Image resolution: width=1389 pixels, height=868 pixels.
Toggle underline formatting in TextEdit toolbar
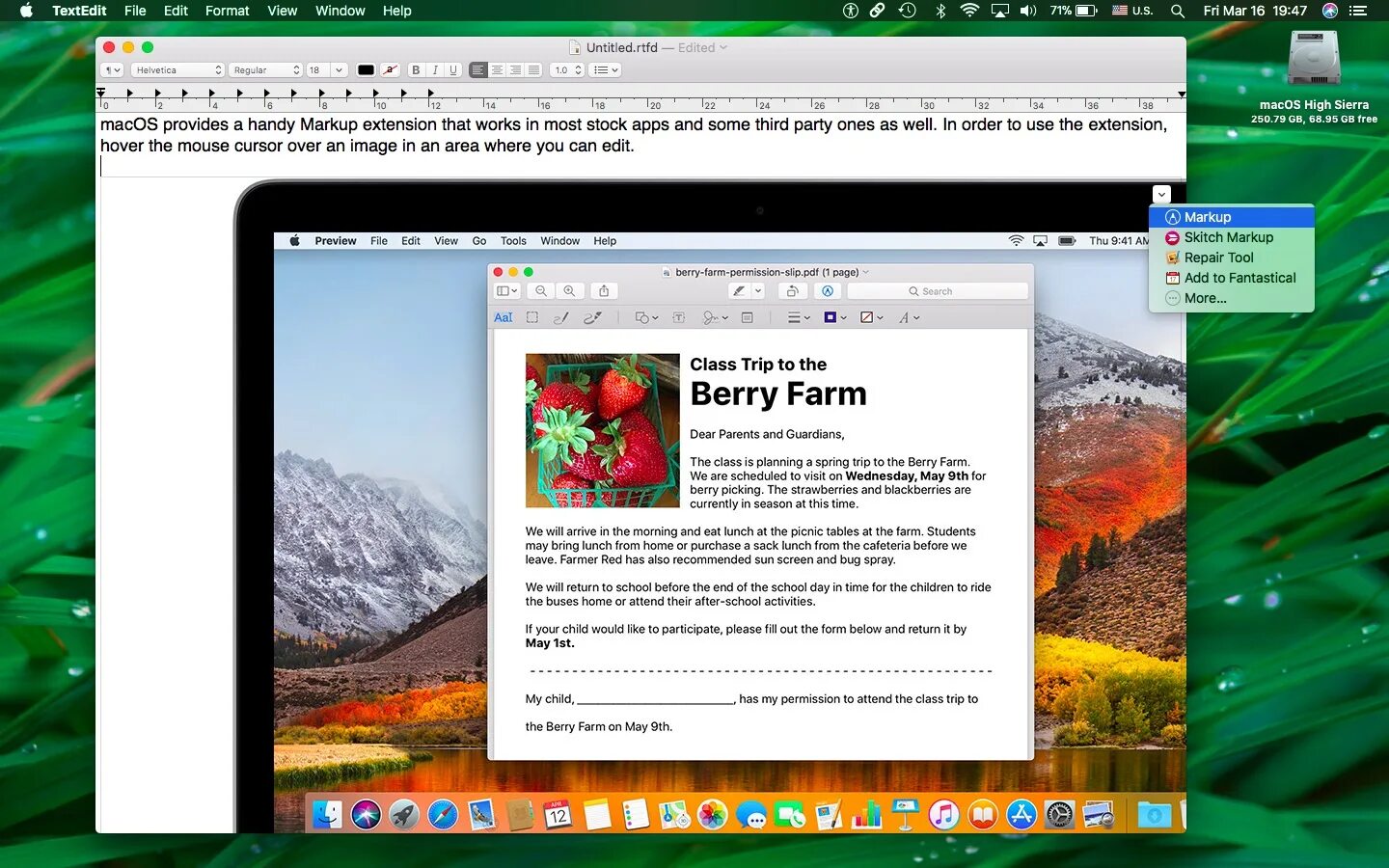(452, 70)
